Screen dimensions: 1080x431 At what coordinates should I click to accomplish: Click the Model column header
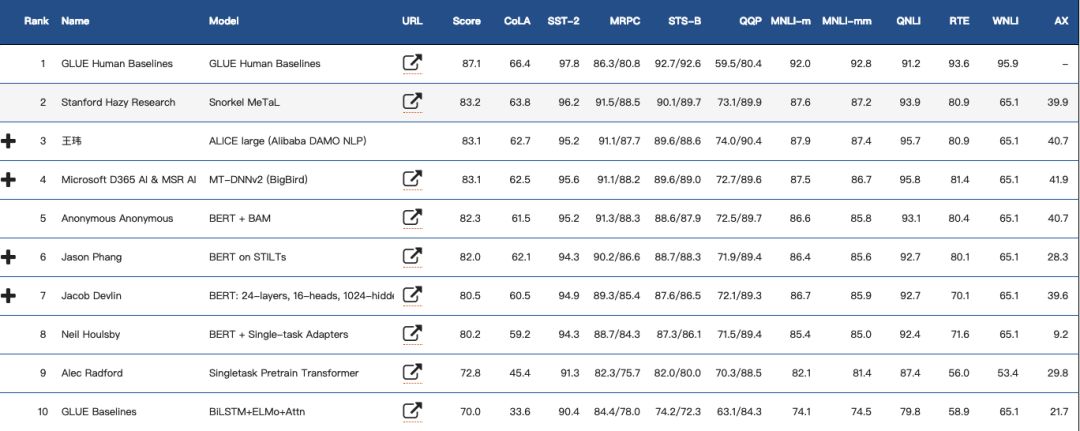[223, 21]
